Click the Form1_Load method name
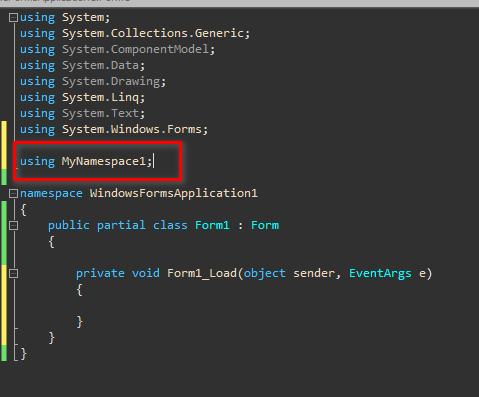Viewport: 479px width, 397px height. click(202, 273)
